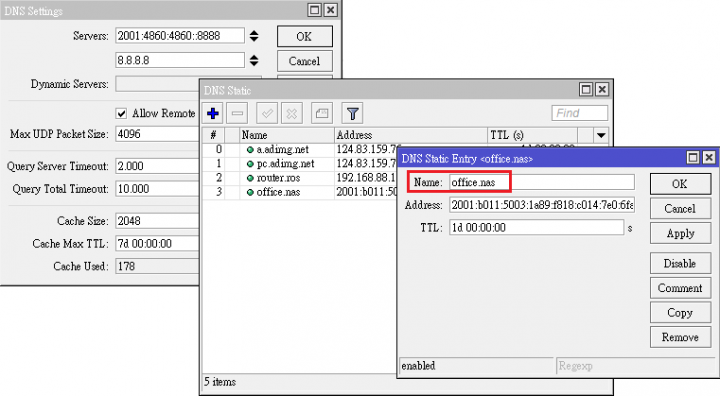Maximize the DNS Static window
The height and width of the screenshot is (396, 720).
coord(586,90)
